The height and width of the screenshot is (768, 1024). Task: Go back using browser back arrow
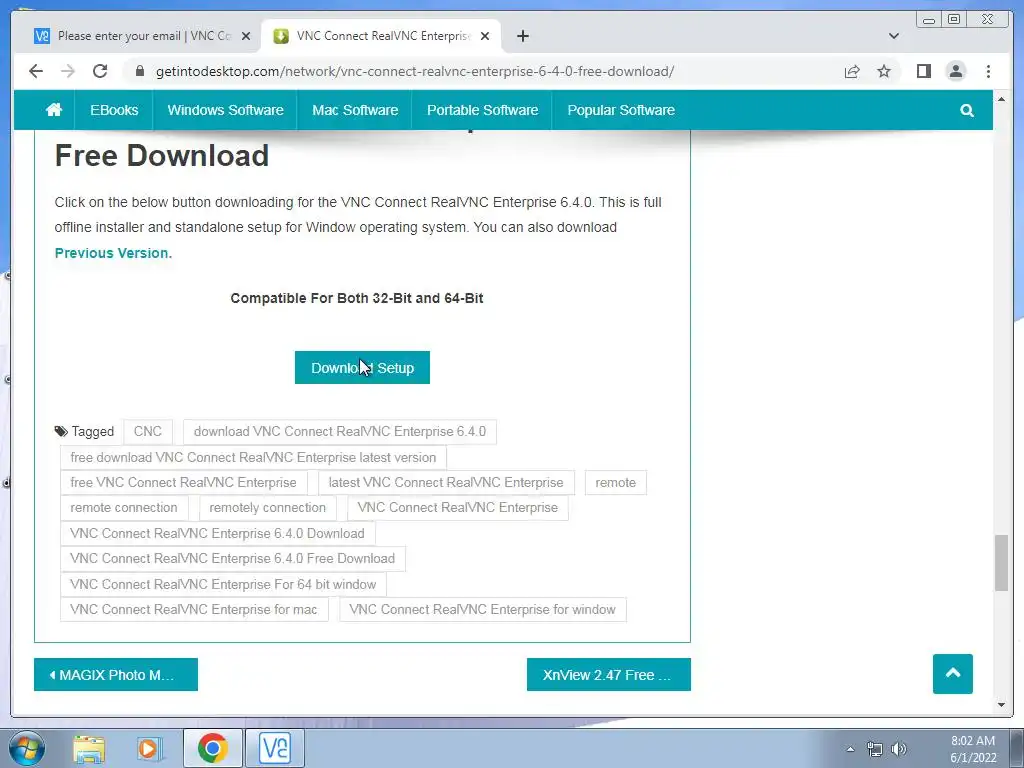(x=36, y=71)
